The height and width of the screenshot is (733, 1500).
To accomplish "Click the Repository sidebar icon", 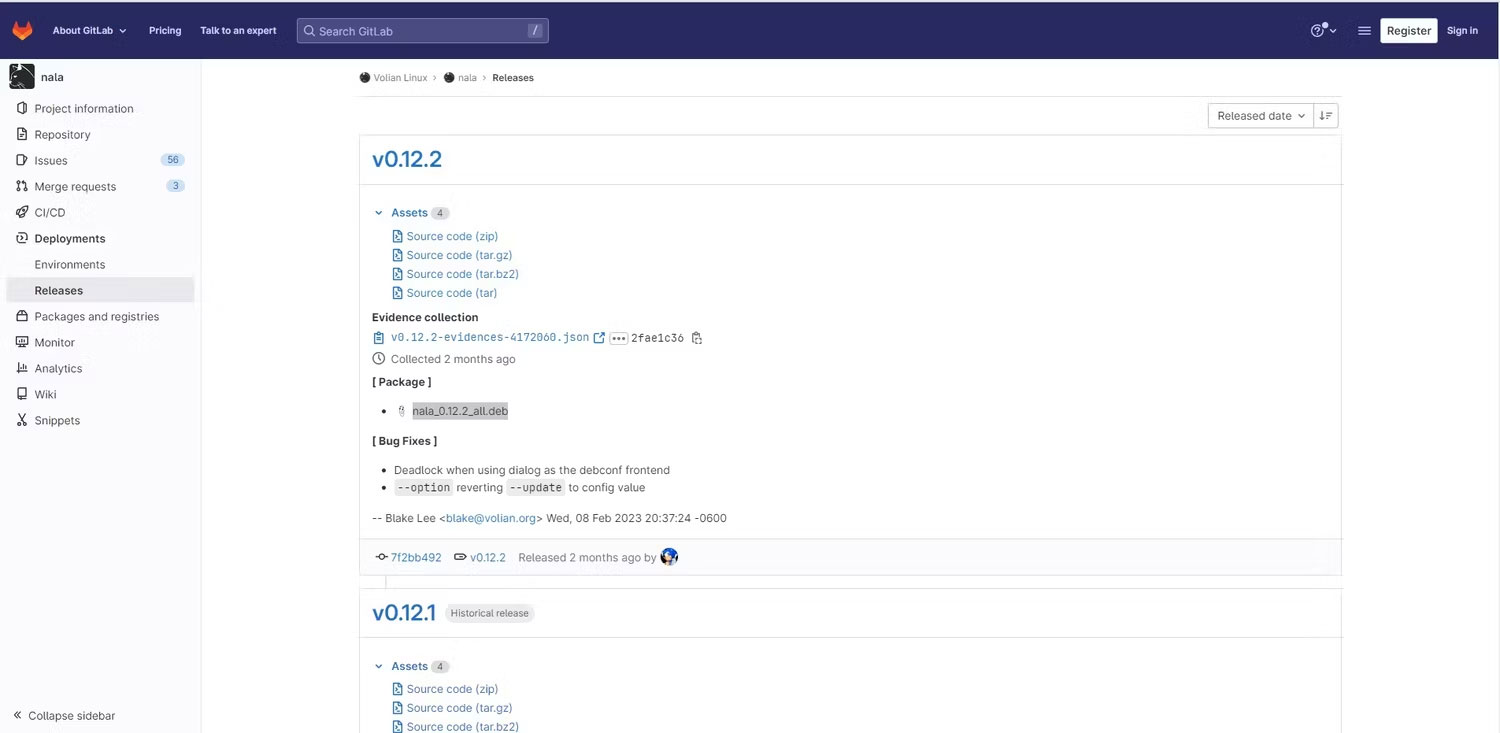I will pyautogui.click(x=22, y=134).
